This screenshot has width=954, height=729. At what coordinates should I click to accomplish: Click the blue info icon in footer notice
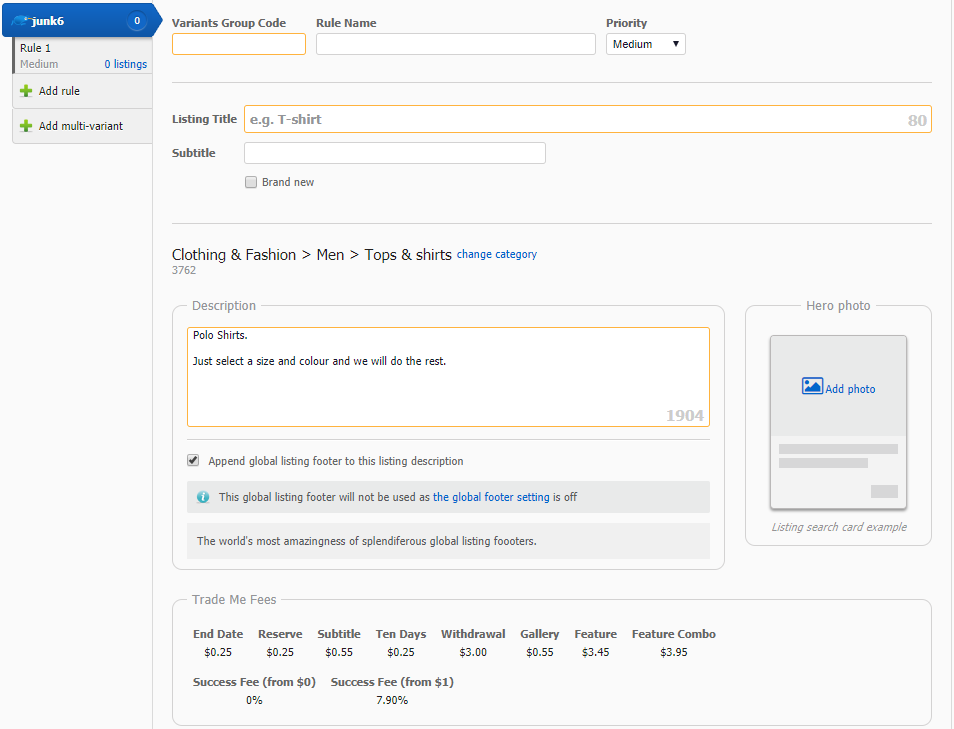(203, 497)
